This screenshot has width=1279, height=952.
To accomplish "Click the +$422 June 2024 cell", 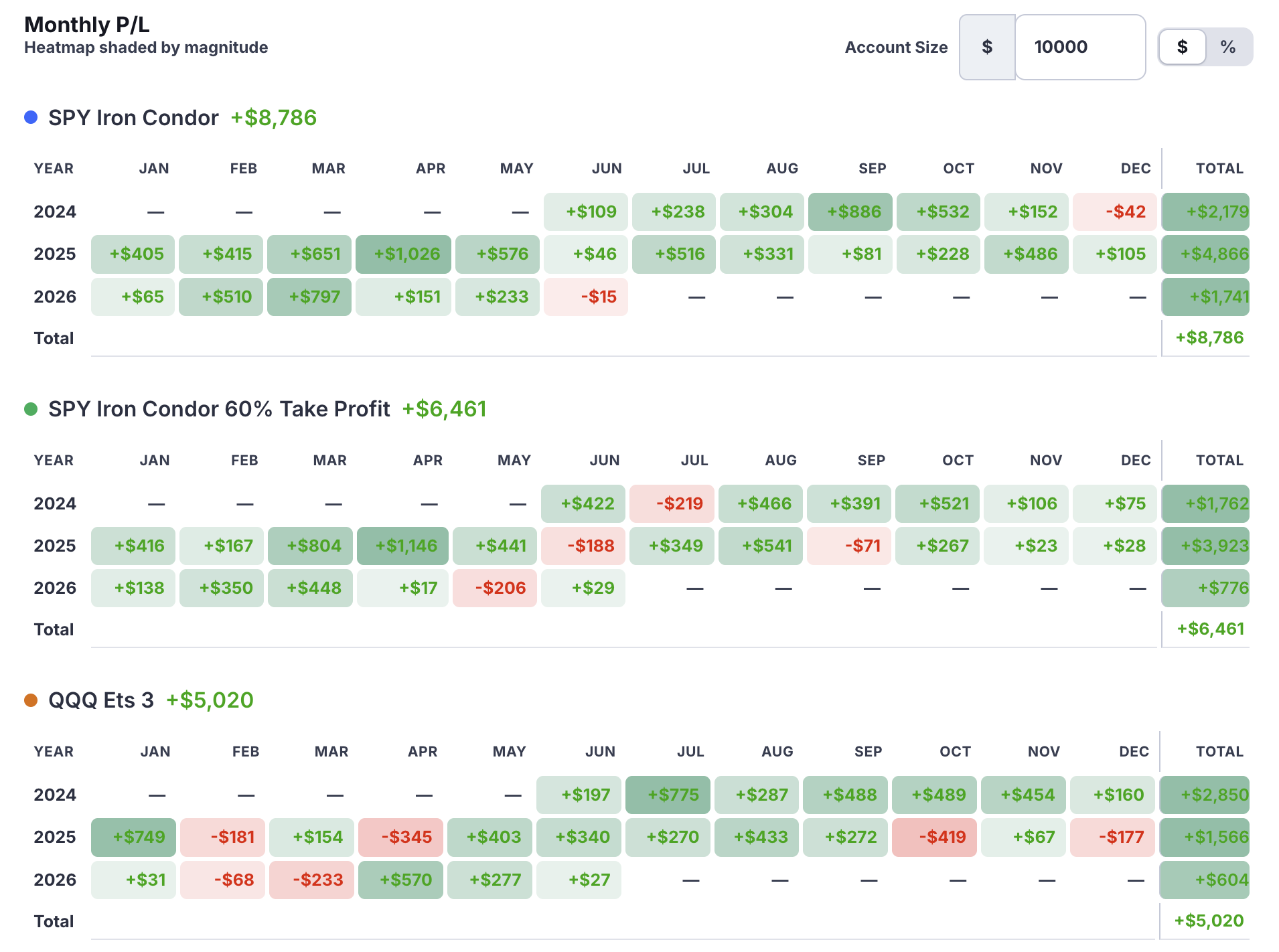I will click(583, 503).
